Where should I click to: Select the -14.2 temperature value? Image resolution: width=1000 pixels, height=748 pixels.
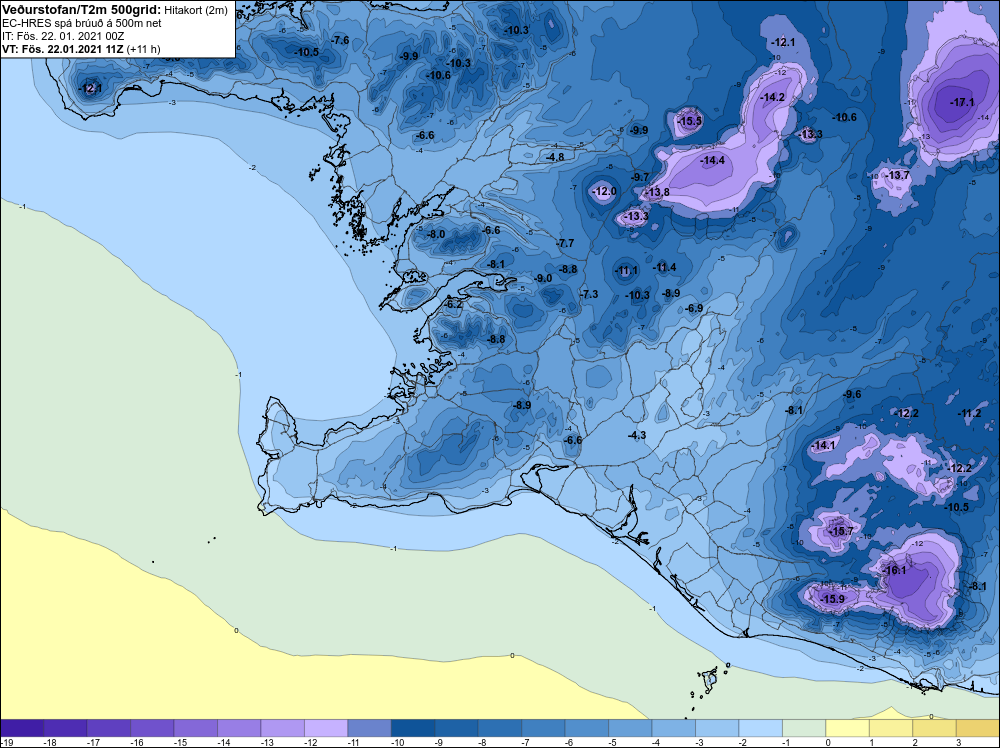[x=772, y=98]
